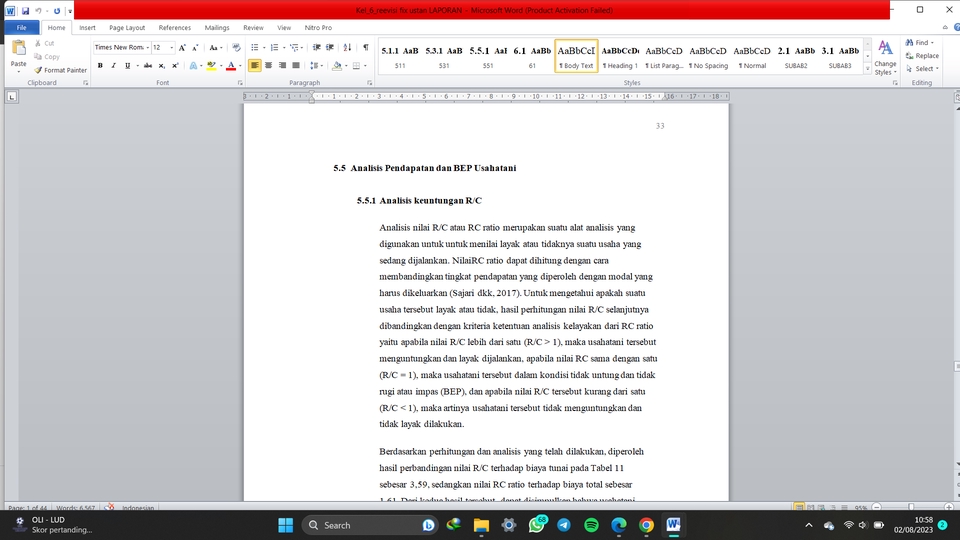Open the Styles pane launcher

click(895, 83)
